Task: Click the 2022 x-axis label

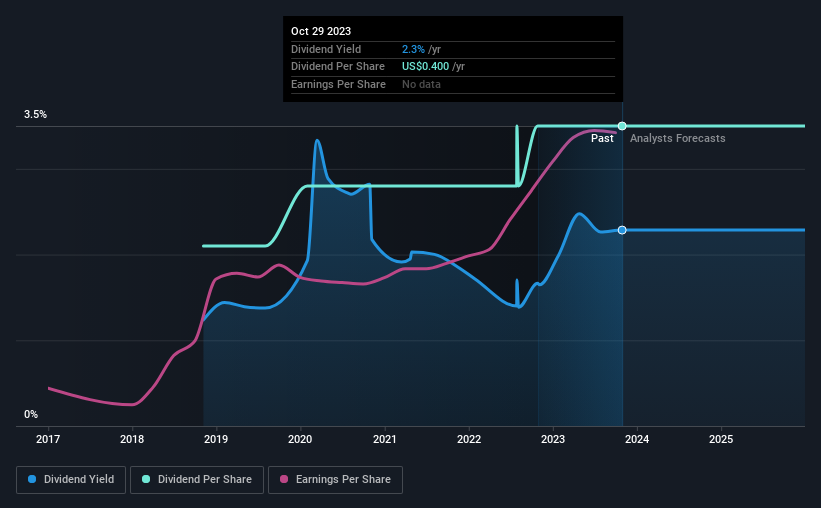Action: 469,439
